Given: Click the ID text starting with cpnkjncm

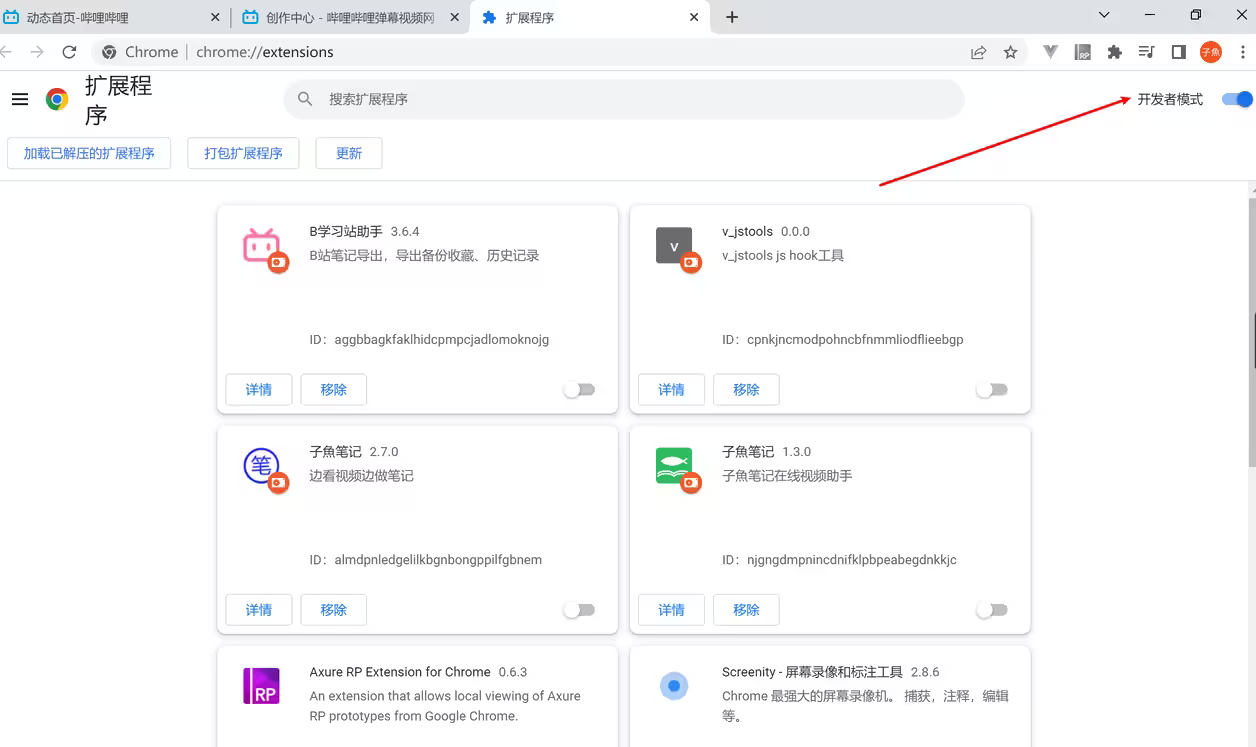Looking at the screenshot, I should tap(843, 339).
